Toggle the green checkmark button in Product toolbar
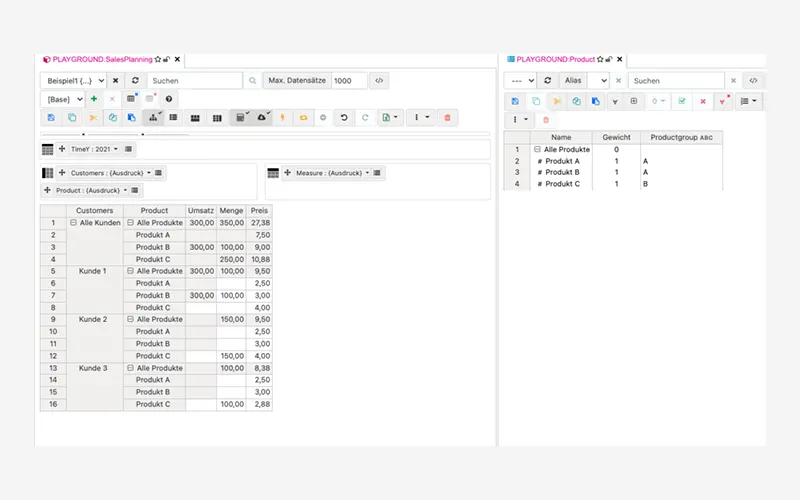Screen dimensions: 800x500 [681, 101]
